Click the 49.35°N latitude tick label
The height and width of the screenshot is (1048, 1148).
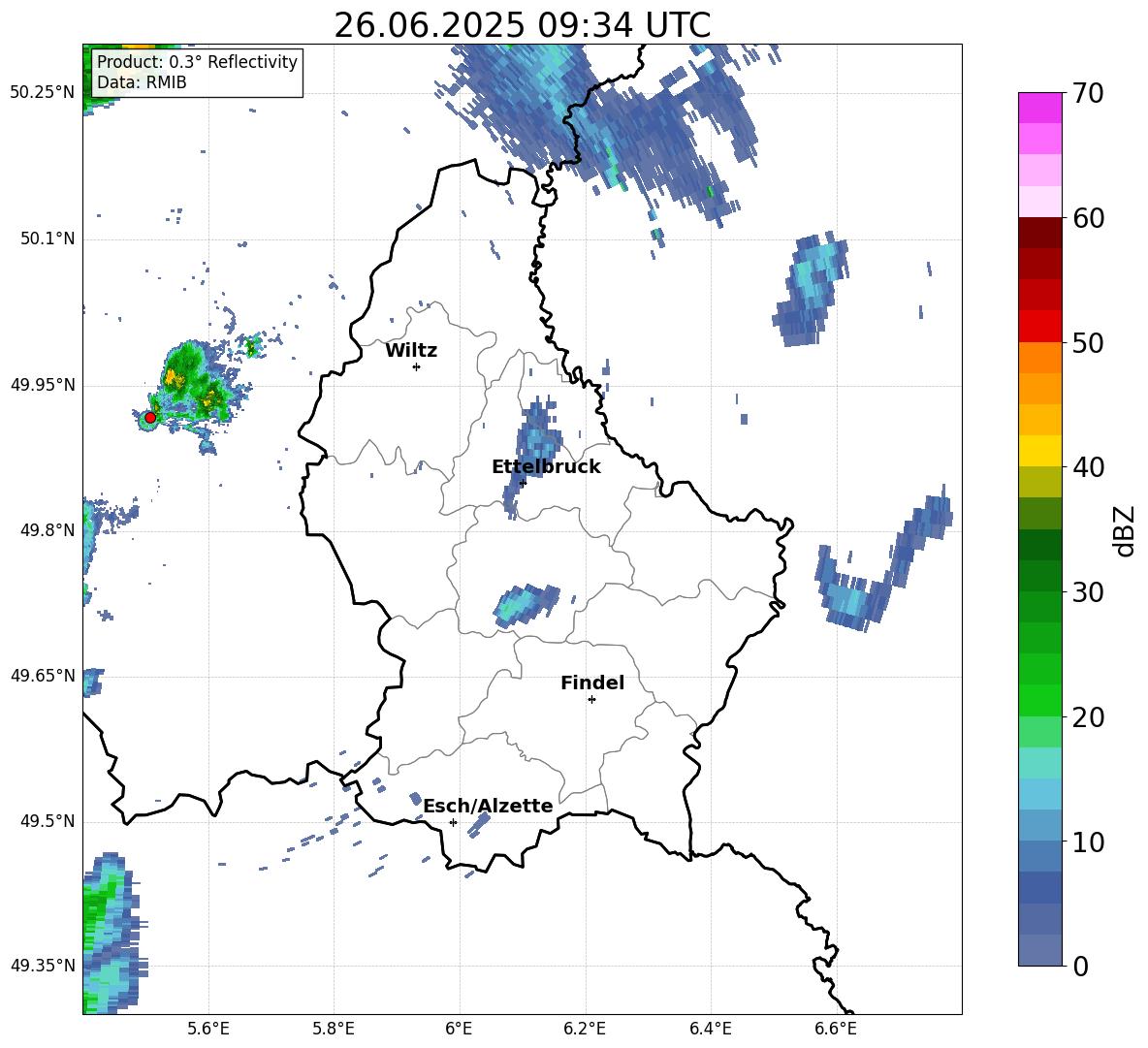coord(43,966)
